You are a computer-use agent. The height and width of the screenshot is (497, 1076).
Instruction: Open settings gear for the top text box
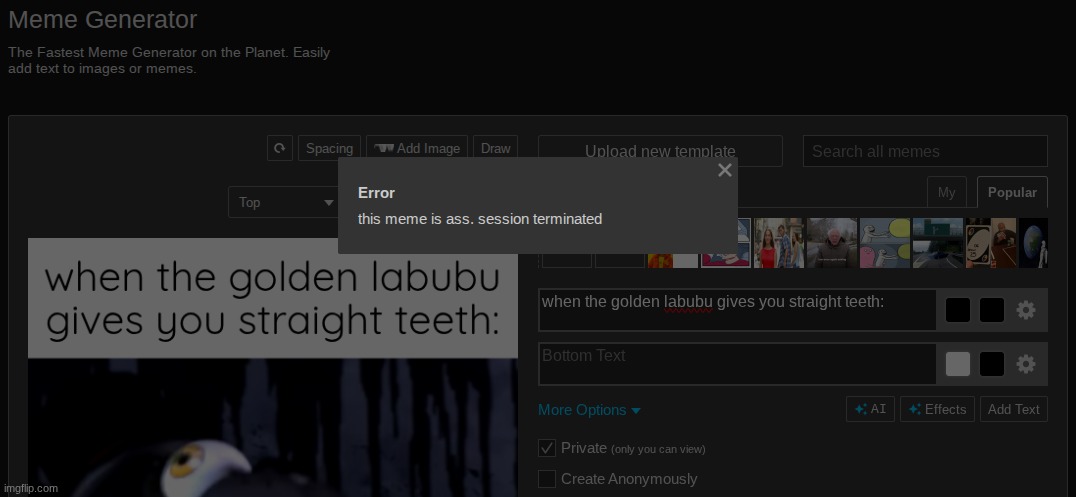(x=1025, y=310)
